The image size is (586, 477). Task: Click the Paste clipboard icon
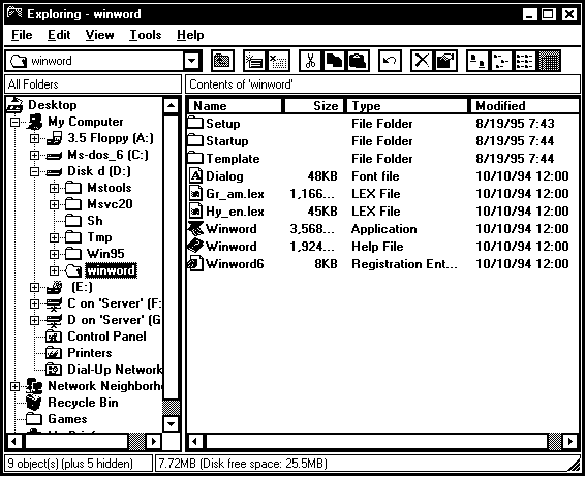pyautogui.click(x=358, y=61)
